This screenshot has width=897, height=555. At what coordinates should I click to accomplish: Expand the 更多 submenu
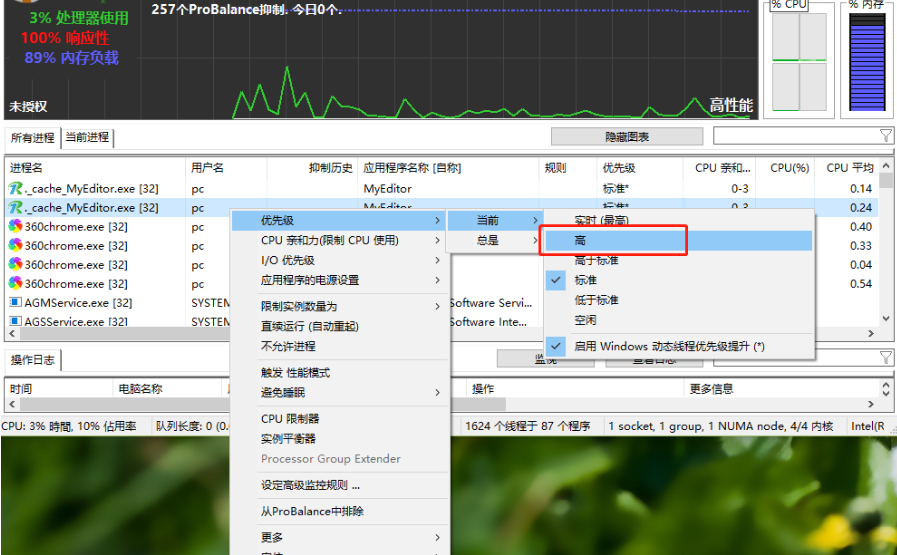pyautogui.click(x=340, y=537)
